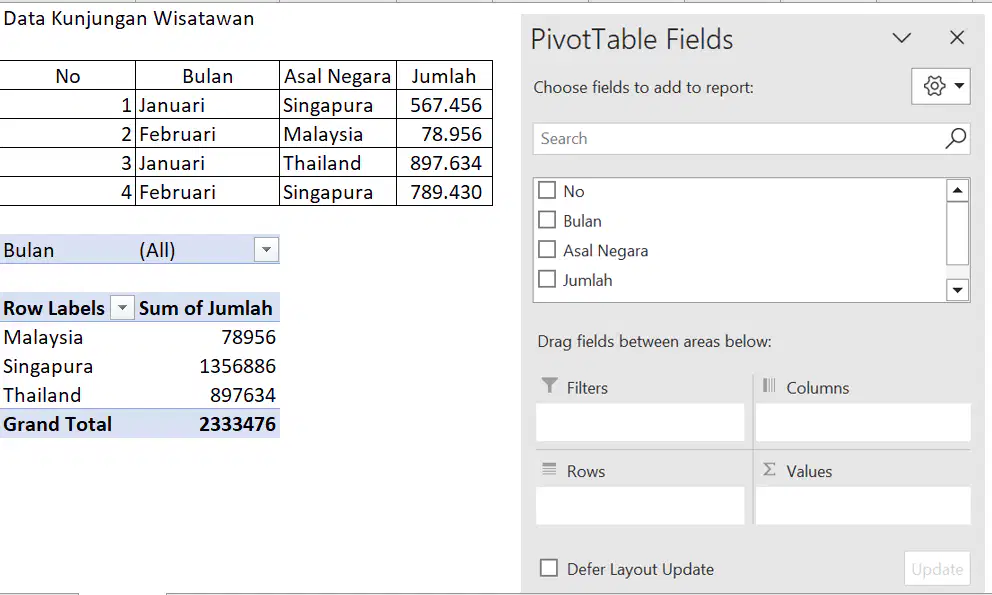Select cell with value 897.634

click(444, 163)
